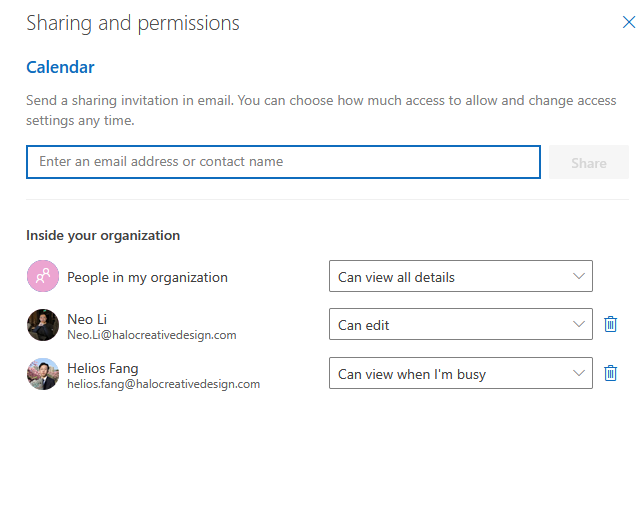Image resolution: width=641 pixels, height=506 pixels.
Task: Click the helios.fang@halocreativedesign.com email address
Action: (x=163, y=384)
